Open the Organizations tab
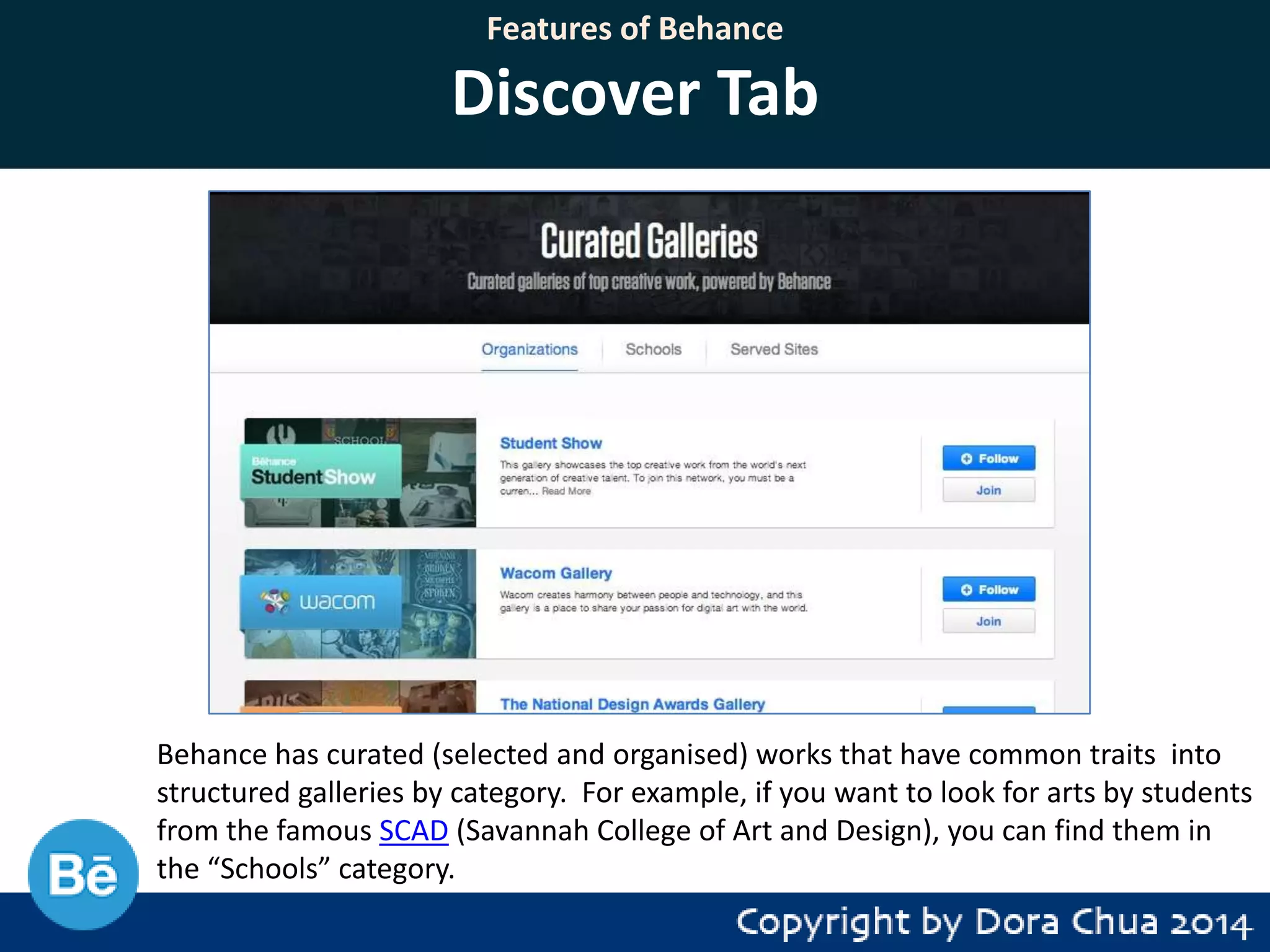Image resolution: width=1270 pixels, height=952 pixels. (x=529, y=350)
